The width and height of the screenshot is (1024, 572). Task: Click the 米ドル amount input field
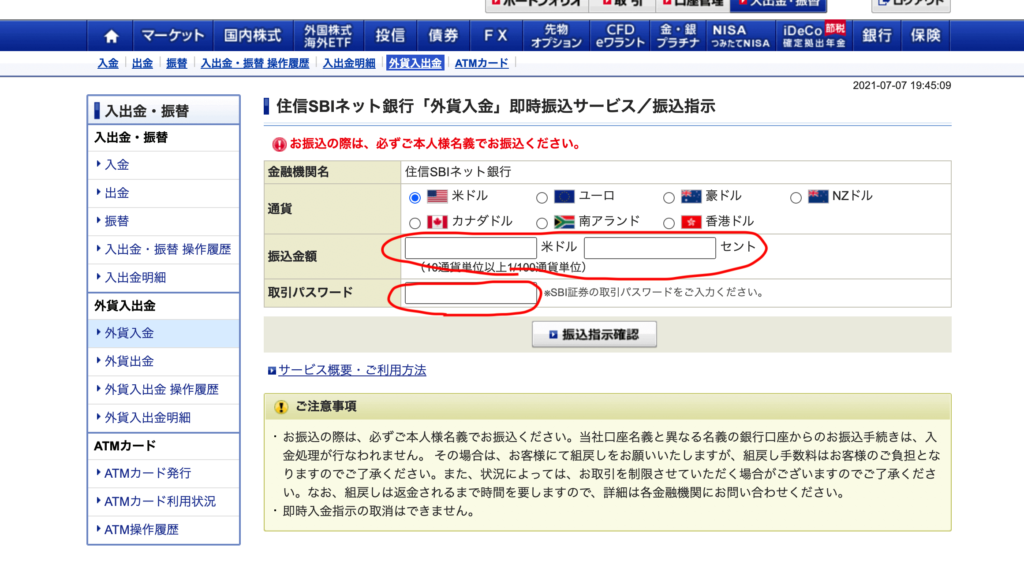470,248
